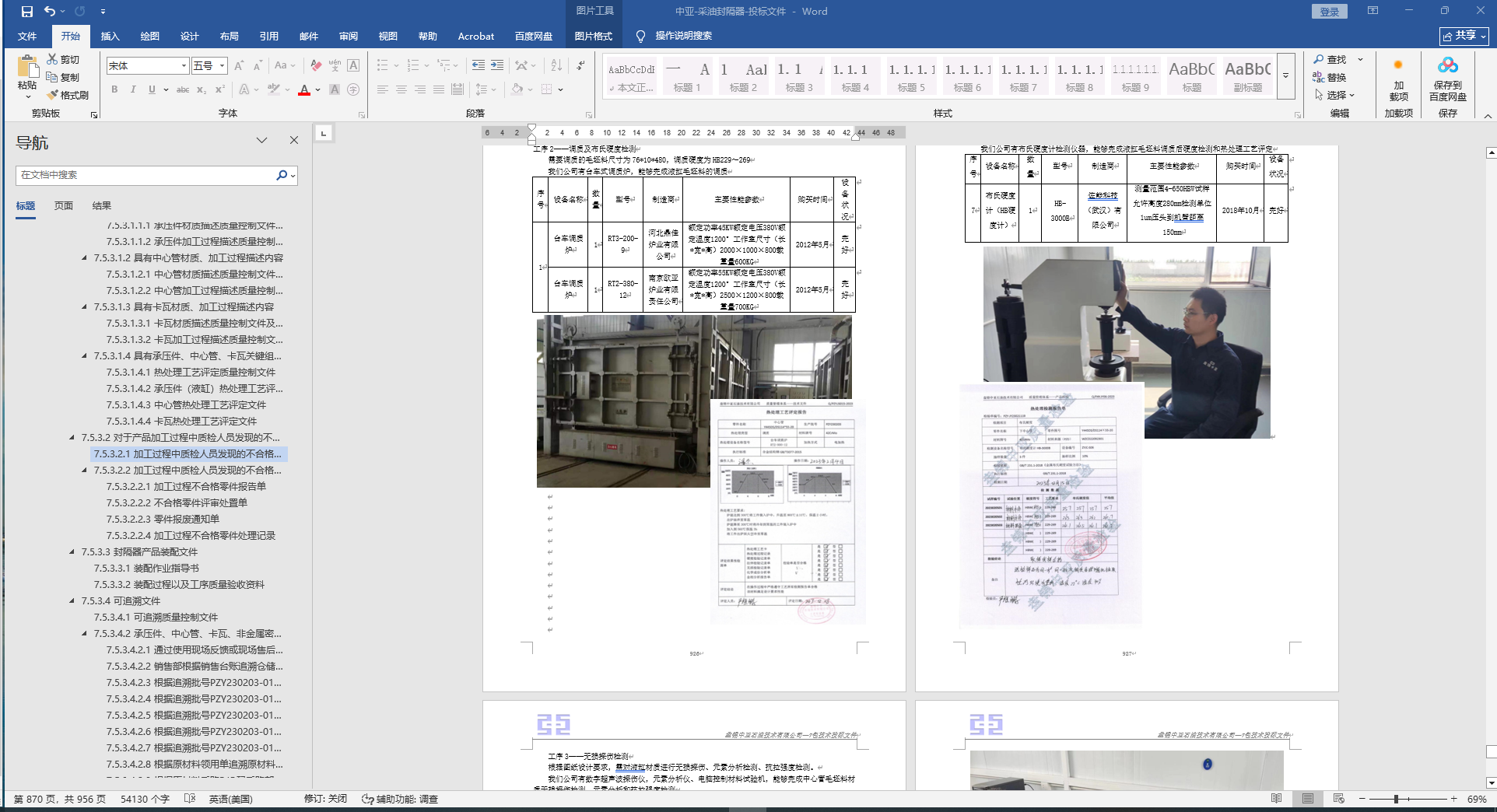Switch to Web Layout view in status bar
This screenshot has width=1497, height=812.
point(1338,799)
